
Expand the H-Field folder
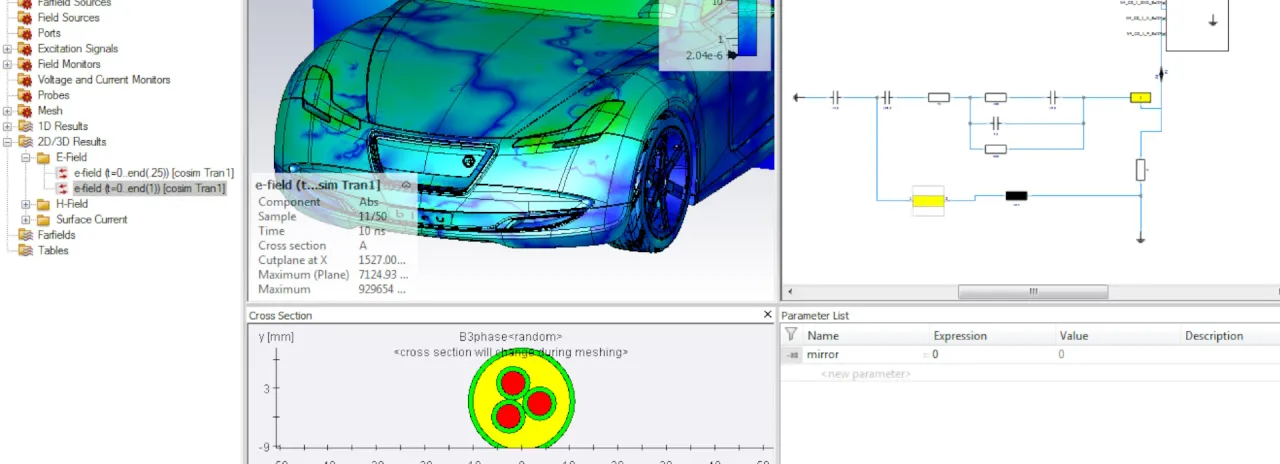(x=26, y=204)
